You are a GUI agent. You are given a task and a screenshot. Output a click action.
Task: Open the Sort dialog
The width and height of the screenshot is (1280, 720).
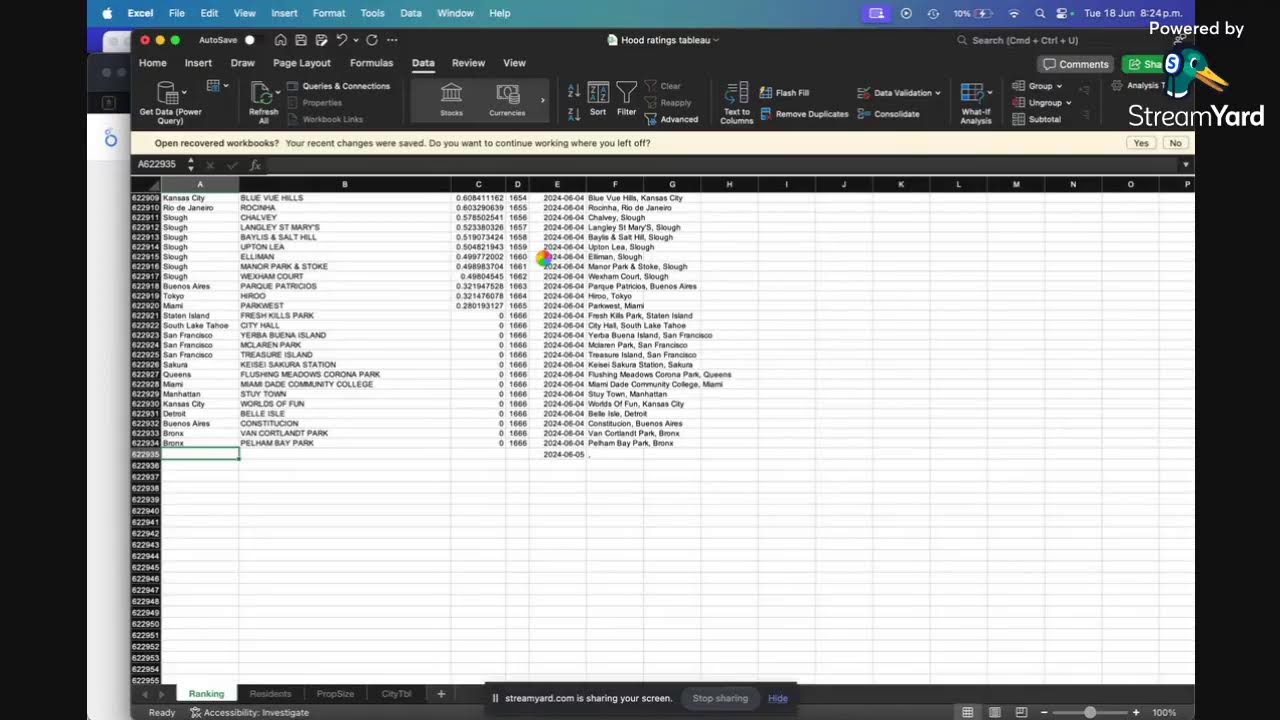tap(598, 99)
